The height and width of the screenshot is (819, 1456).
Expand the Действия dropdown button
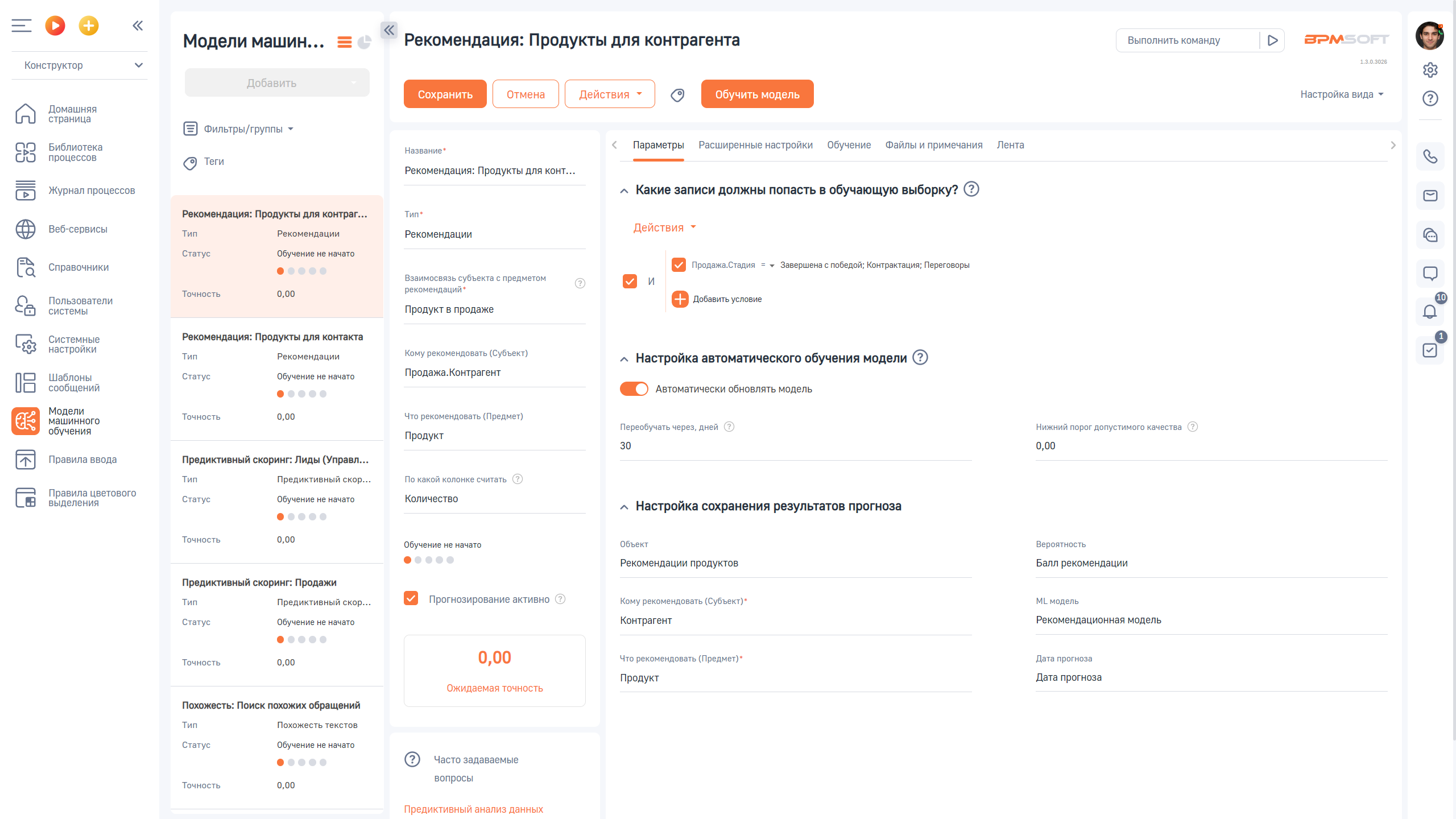point(609,94)
